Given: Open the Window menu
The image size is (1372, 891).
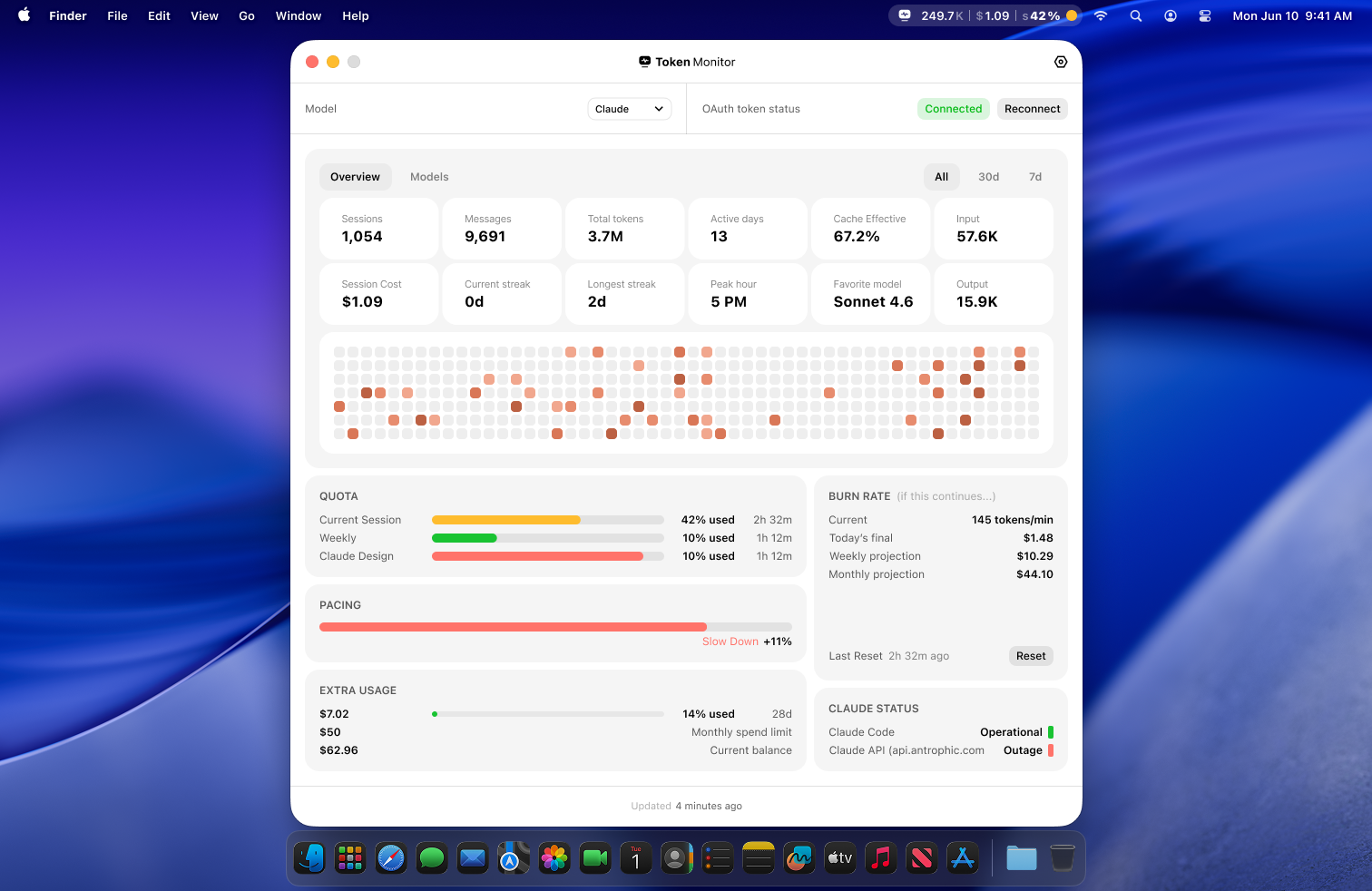Looking at the screenshot, I should coord(299,15).
